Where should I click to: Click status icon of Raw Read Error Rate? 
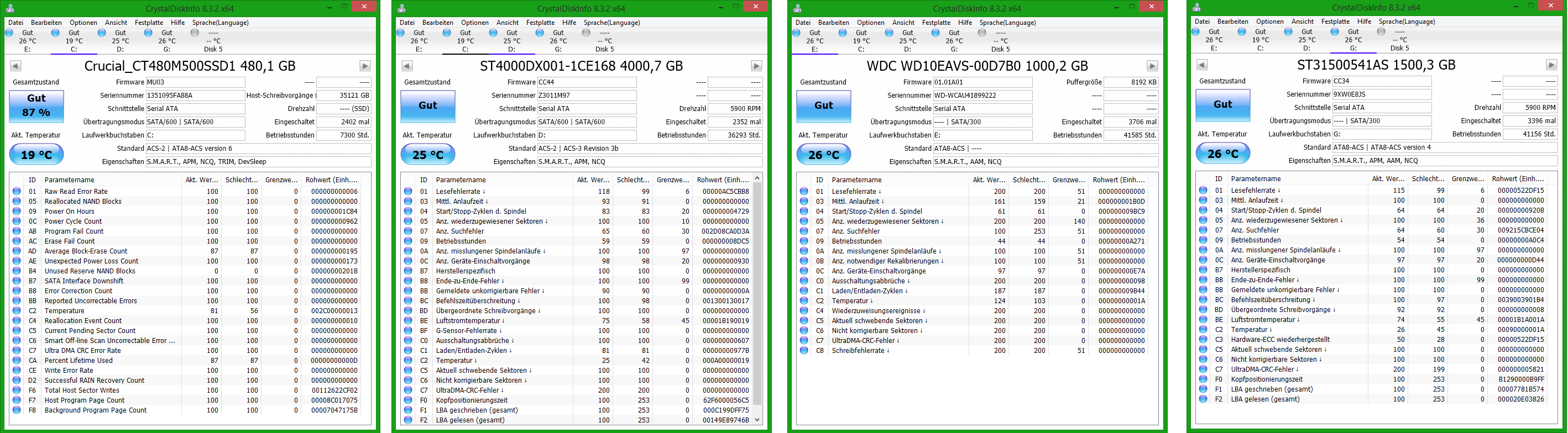(17, 191)
